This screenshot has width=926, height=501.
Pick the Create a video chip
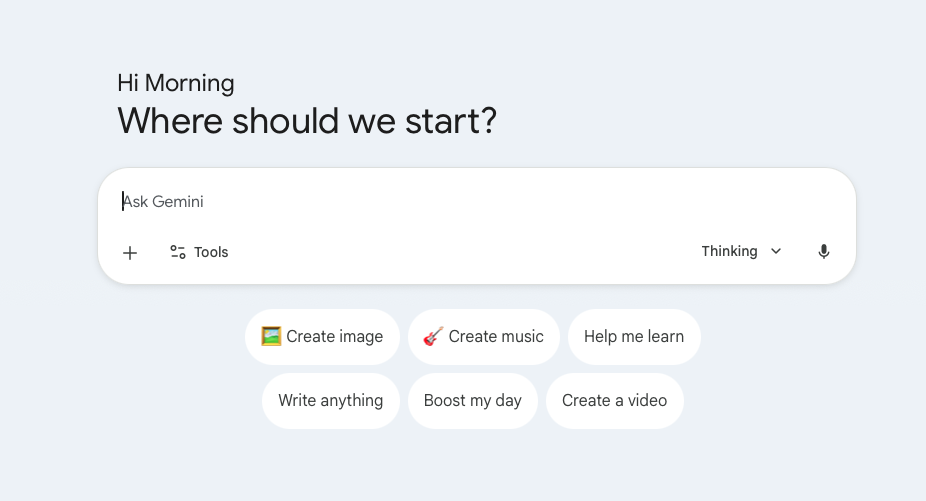point(615,401)
